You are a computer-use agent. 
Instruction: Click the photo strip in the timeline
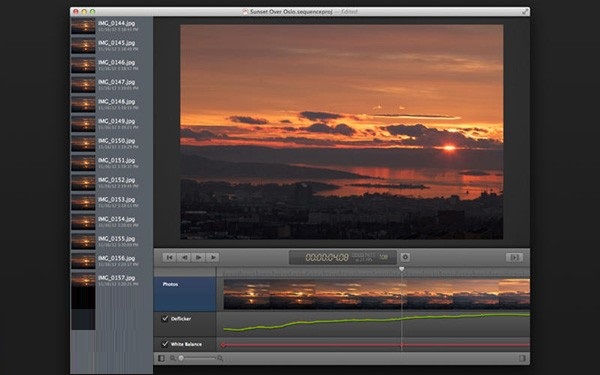tap(377, 294)
